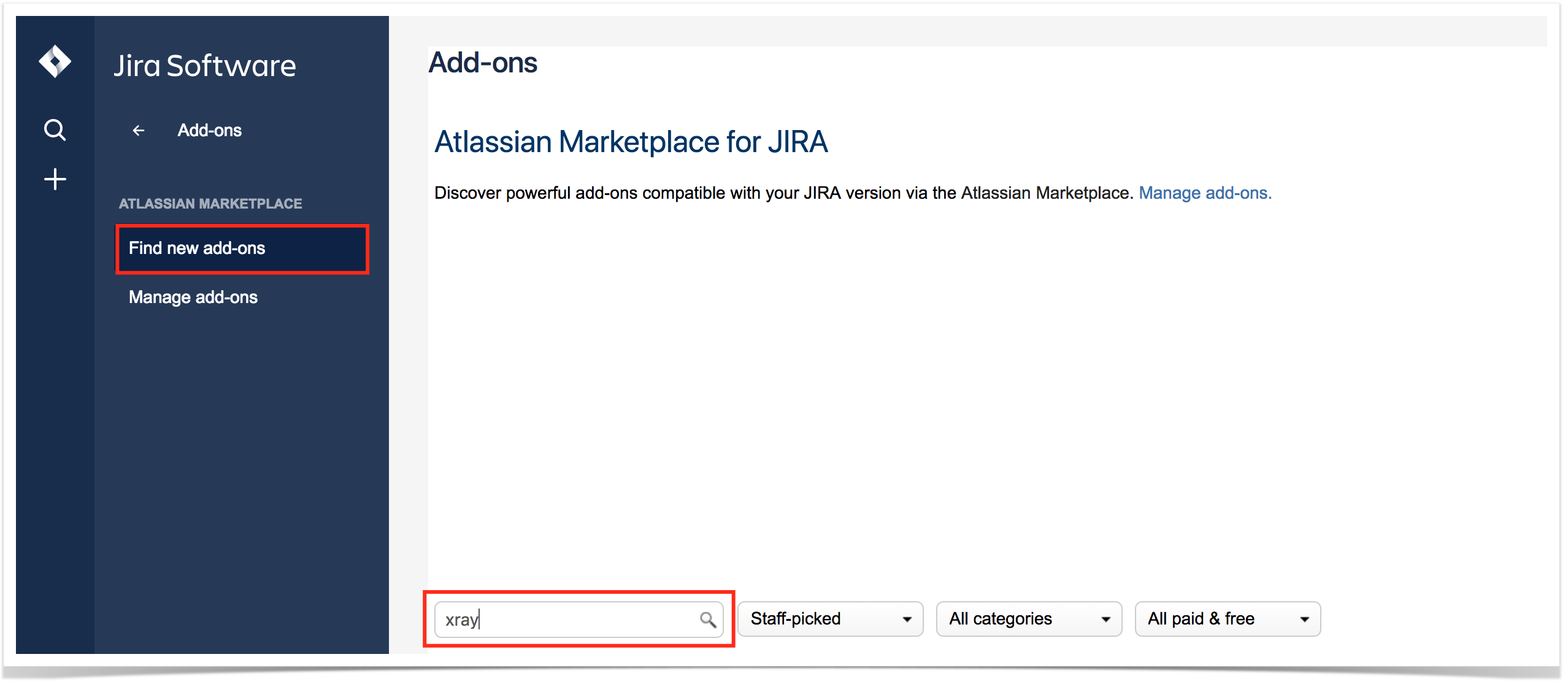Open the sidebar search magnifier icon
The width and height of the screenshot is (1568, 684).
[x=55, y=130]
